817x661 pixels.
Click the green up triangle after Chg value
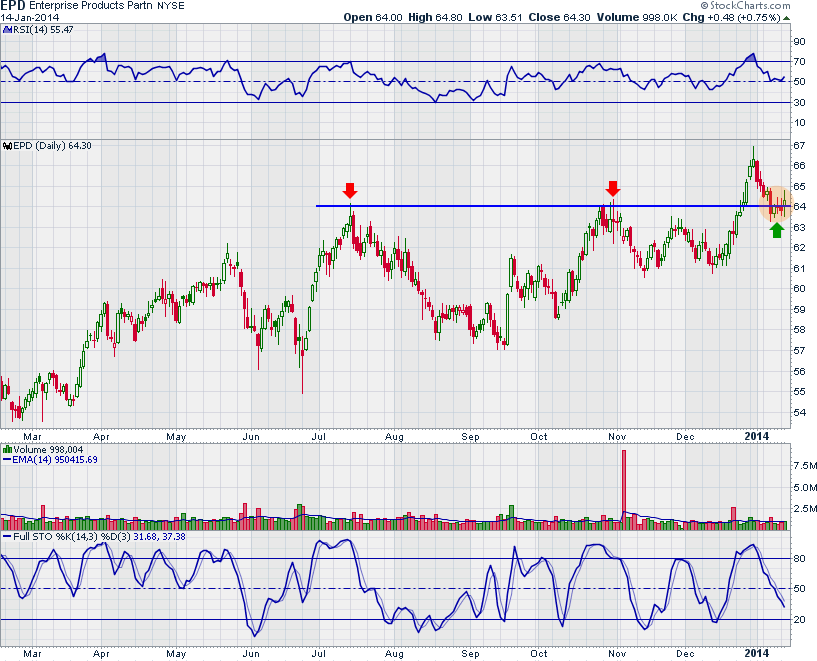786,18
